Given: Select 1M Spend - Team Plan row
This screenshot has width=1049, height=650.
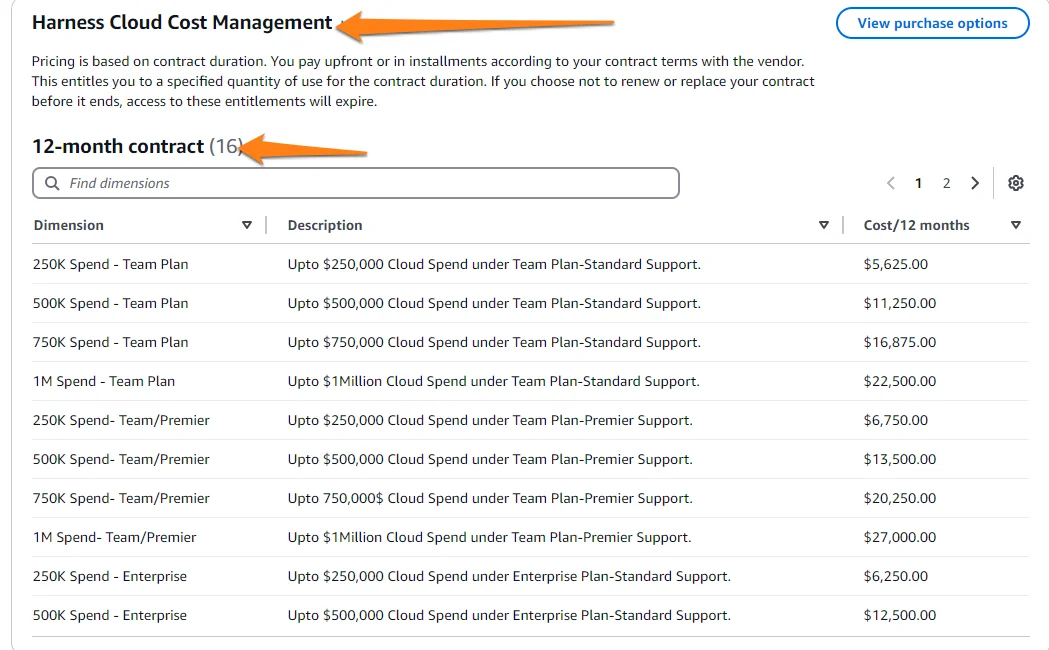Looking at the screenshot, I should coord(530,381).
